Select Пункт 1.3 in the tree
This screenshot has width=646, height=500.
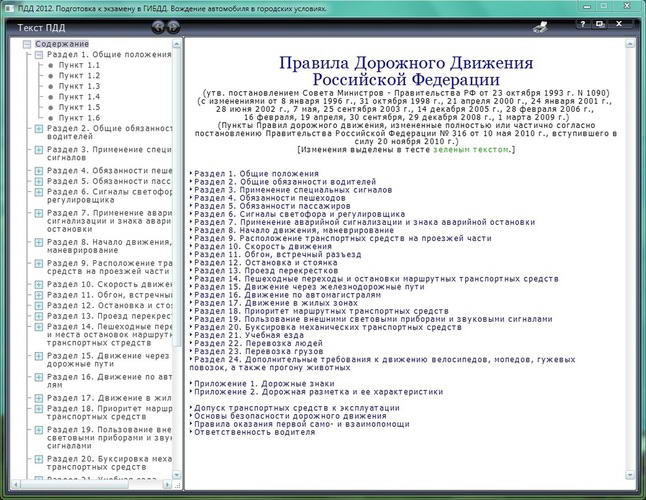tap(79, 86)
